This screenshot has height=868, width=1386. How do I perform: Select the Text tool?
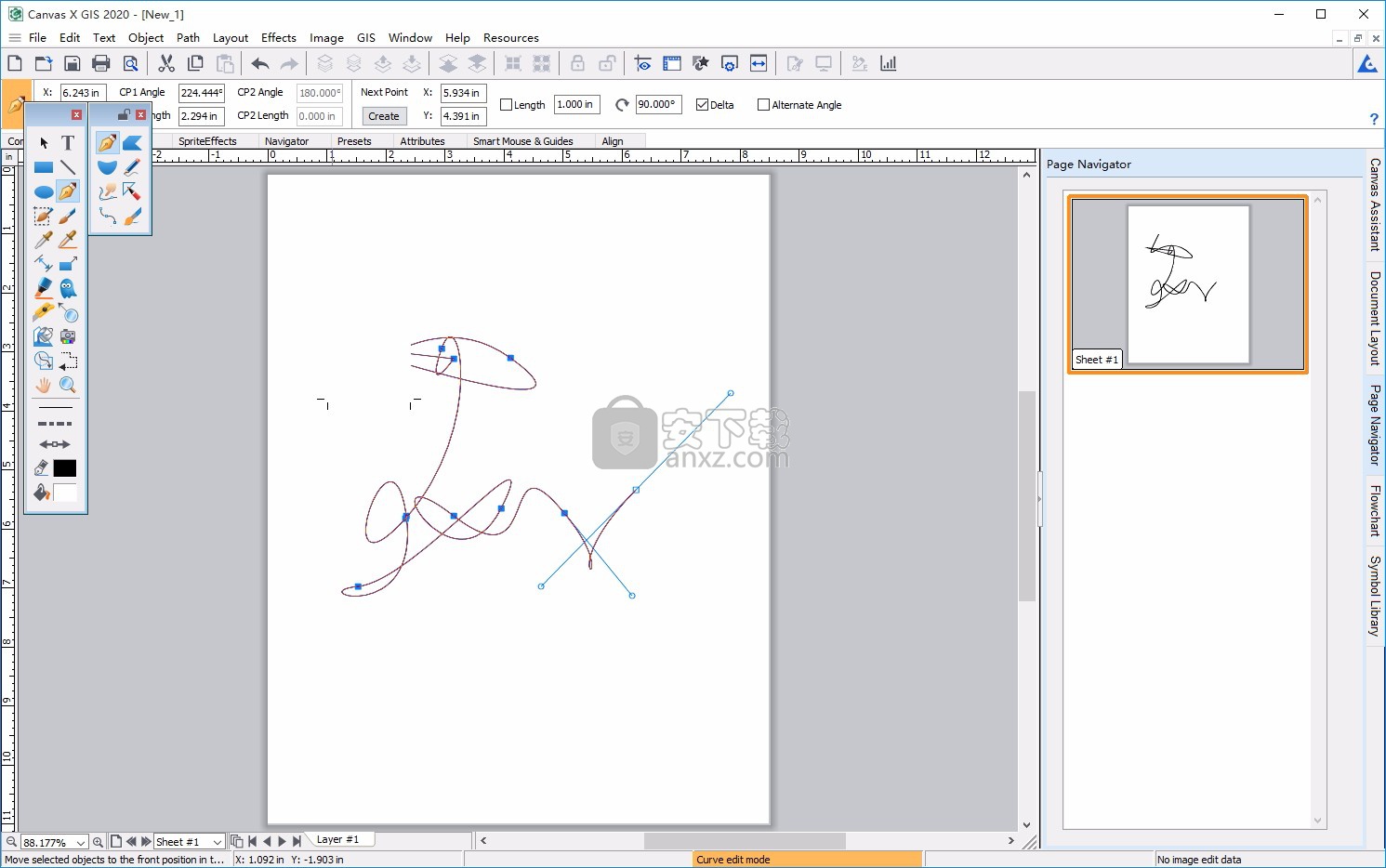[x=68, y=143]
